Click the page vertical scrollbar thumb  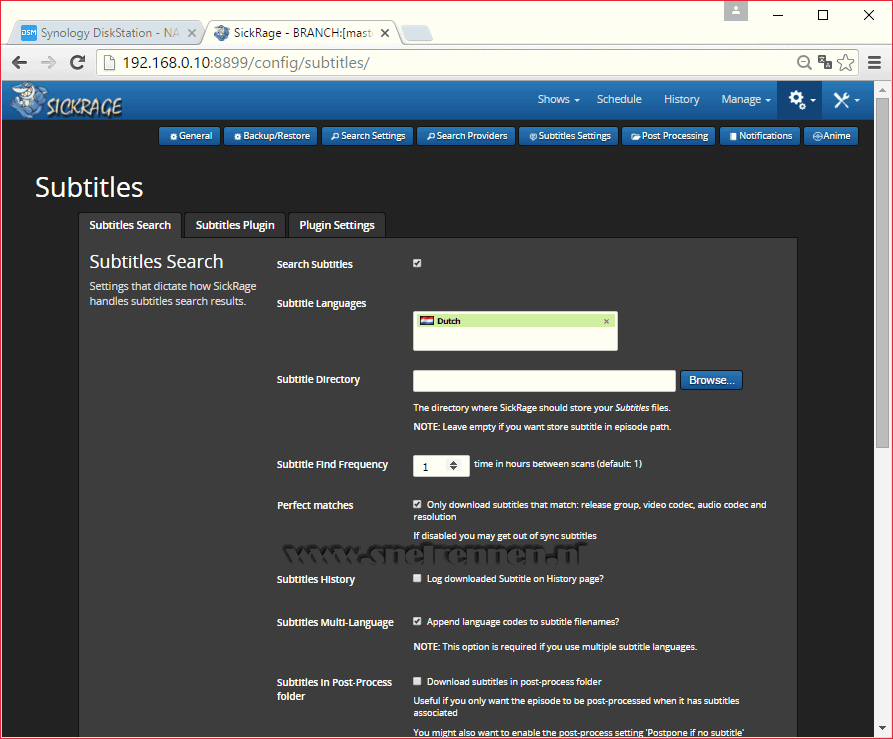[882, 272]
